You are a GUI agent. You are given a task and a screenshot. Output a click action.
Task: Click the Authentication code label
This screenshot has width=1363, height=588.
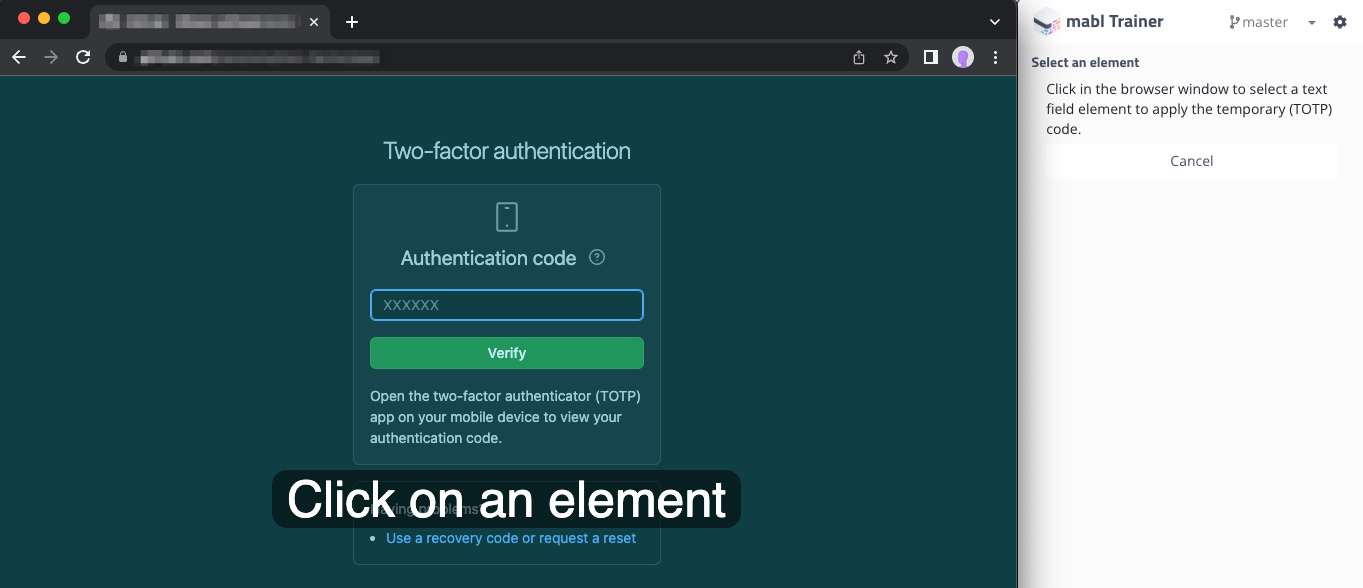(488, 258)
